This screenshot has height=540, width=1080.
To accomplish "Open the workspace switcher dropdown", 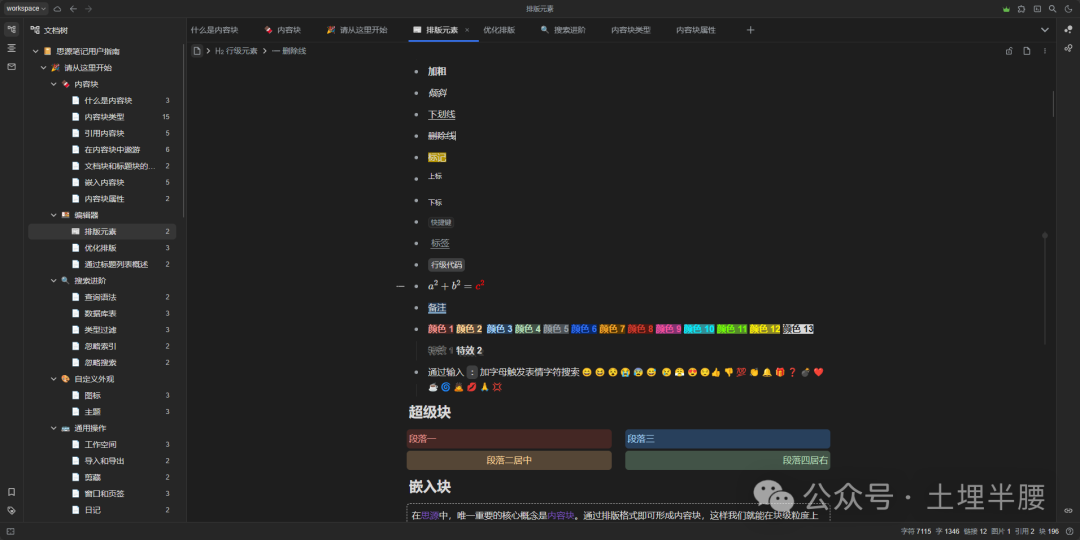I will click(26, 8).
